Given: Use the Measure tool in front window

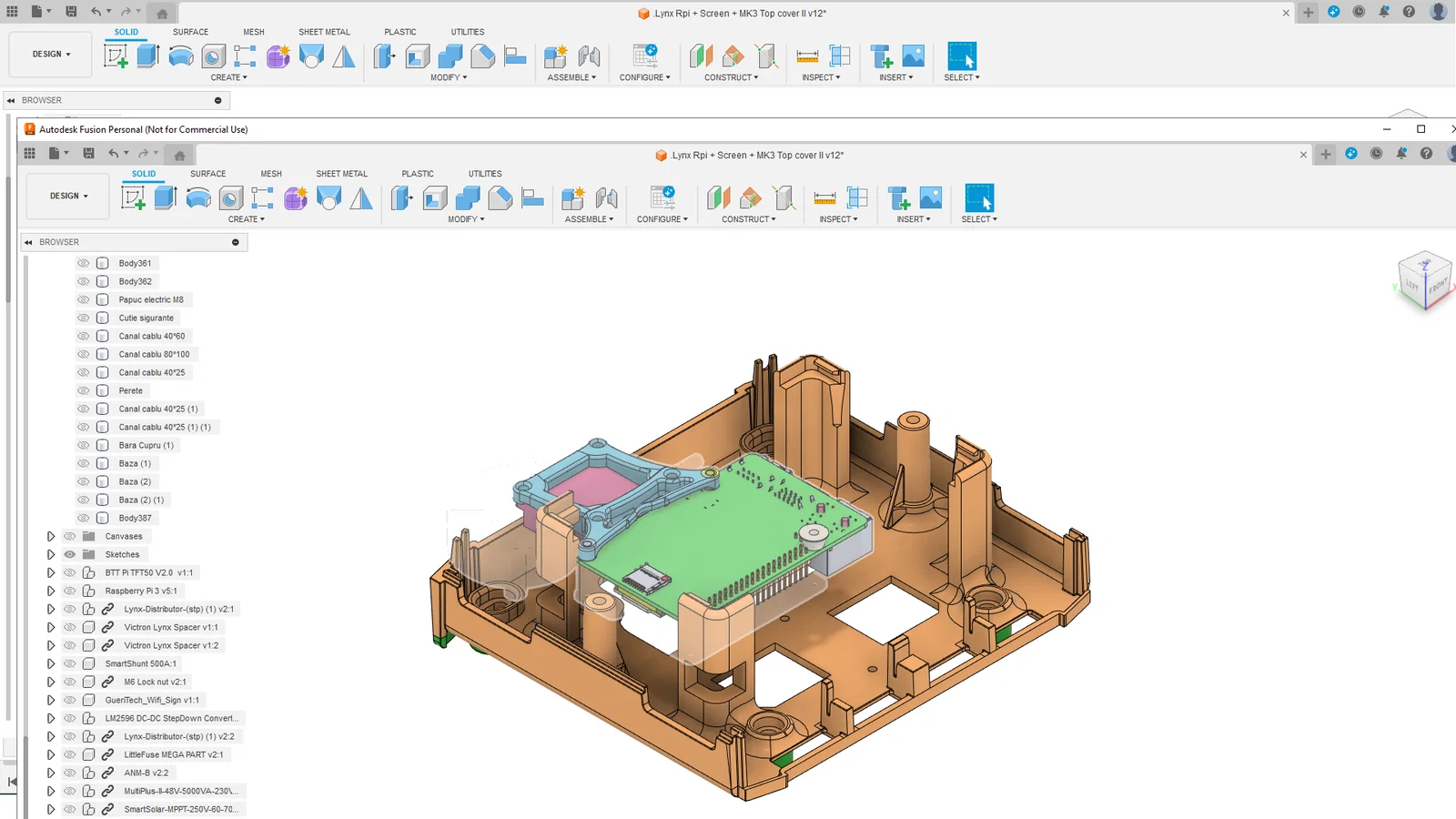Looking at the screenshot, I should point(824,197).
